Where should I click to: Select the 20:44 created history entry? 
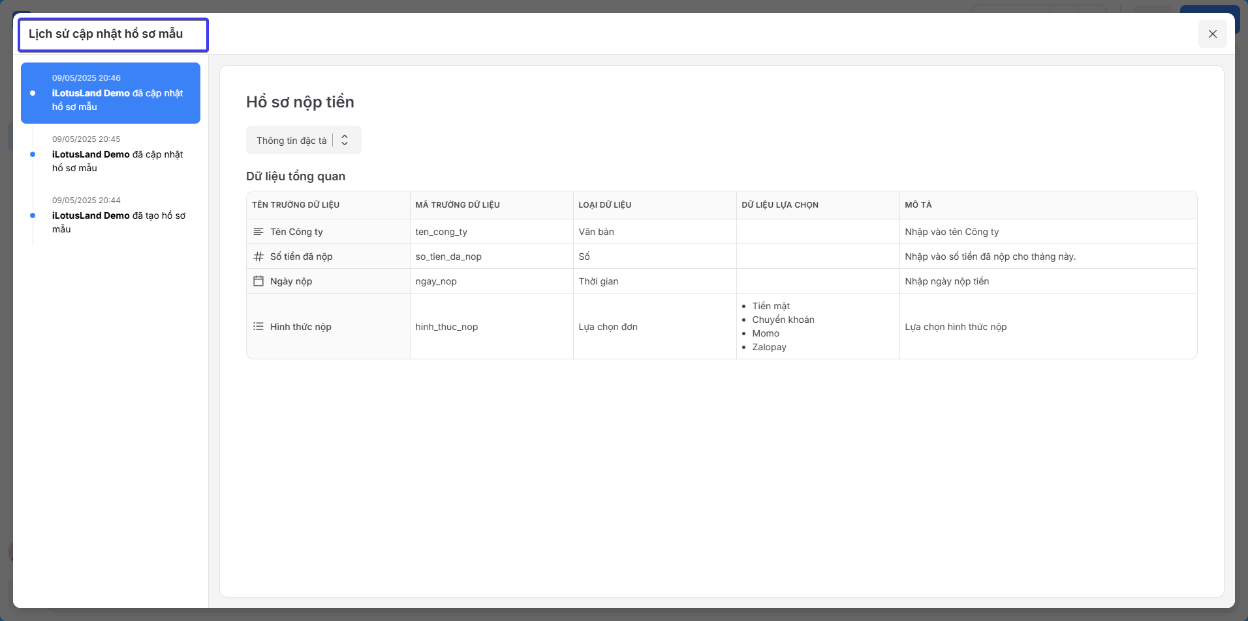[x=110, y=215]
